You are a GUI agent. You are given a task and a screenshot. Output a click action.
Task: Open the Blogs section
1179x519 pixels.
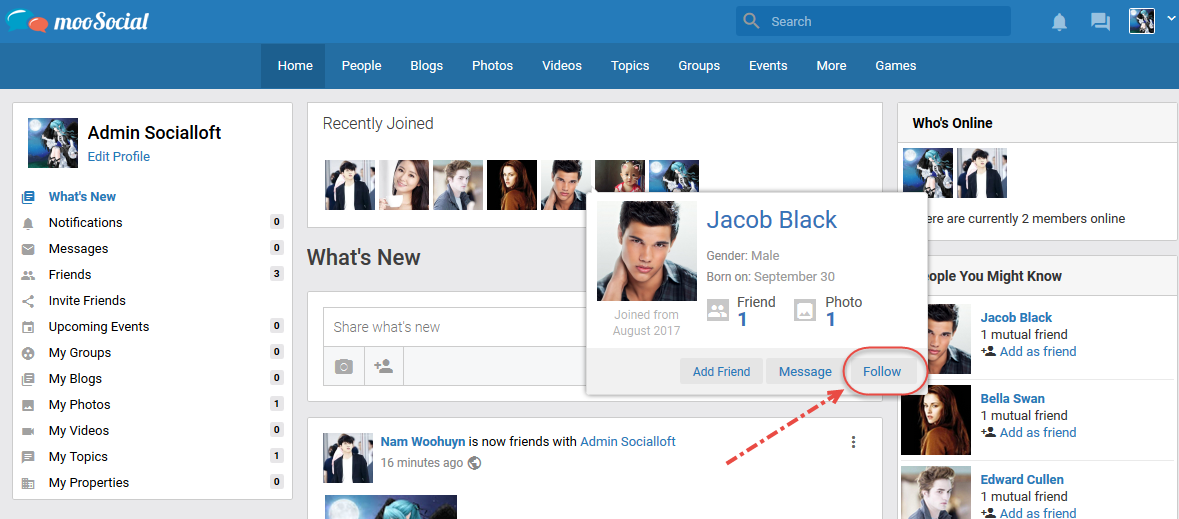426,65
